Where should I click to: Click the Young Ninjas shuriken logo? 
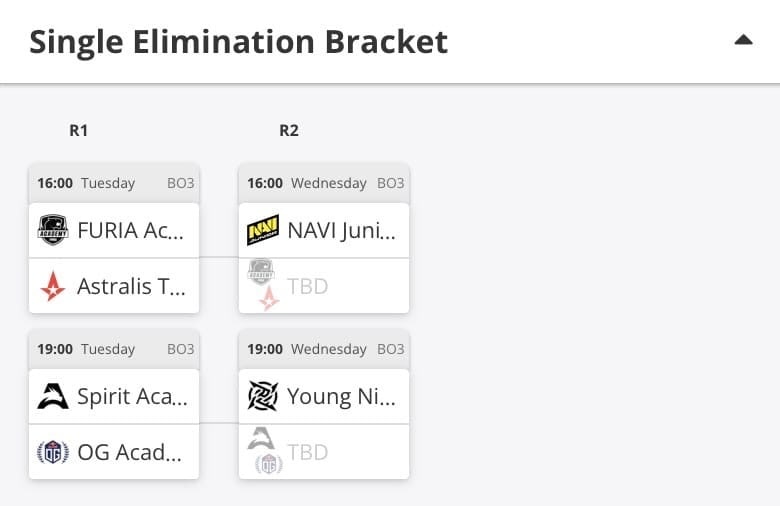(x=263, y=396)
